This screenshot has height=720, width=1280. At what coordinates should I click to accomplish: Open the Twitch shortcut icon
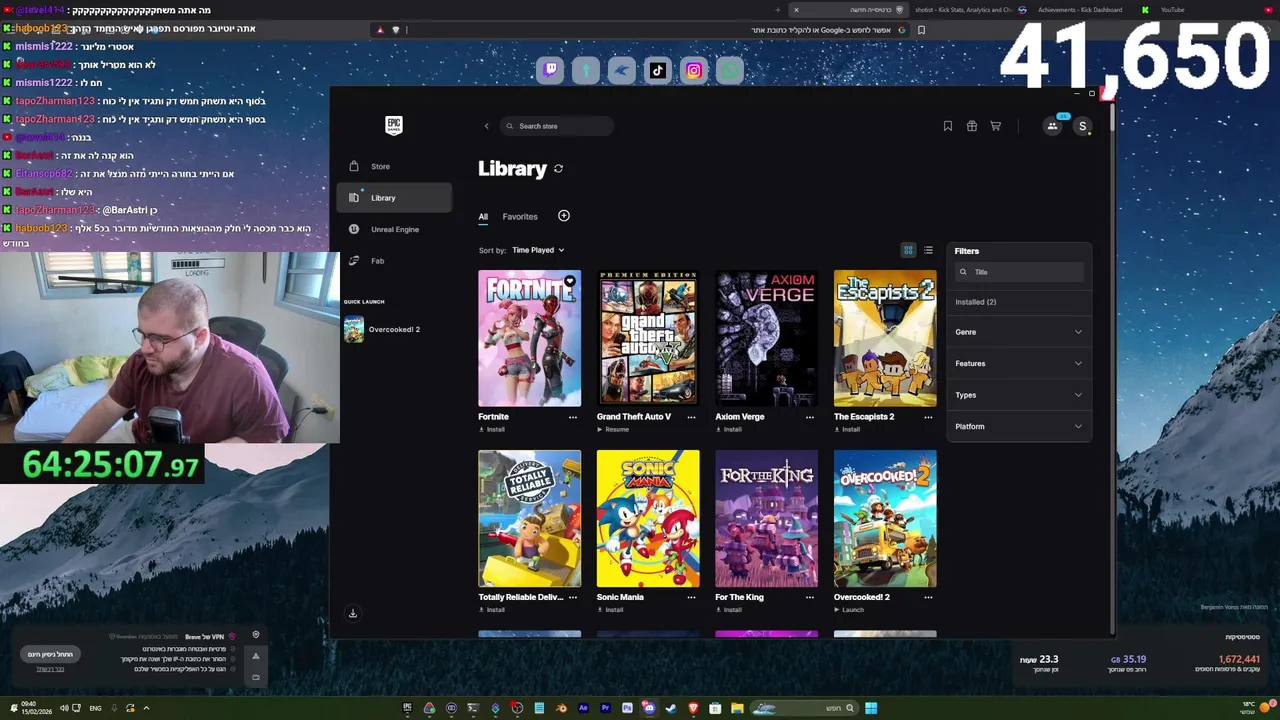pyautogui.click(x=550, y=70)
